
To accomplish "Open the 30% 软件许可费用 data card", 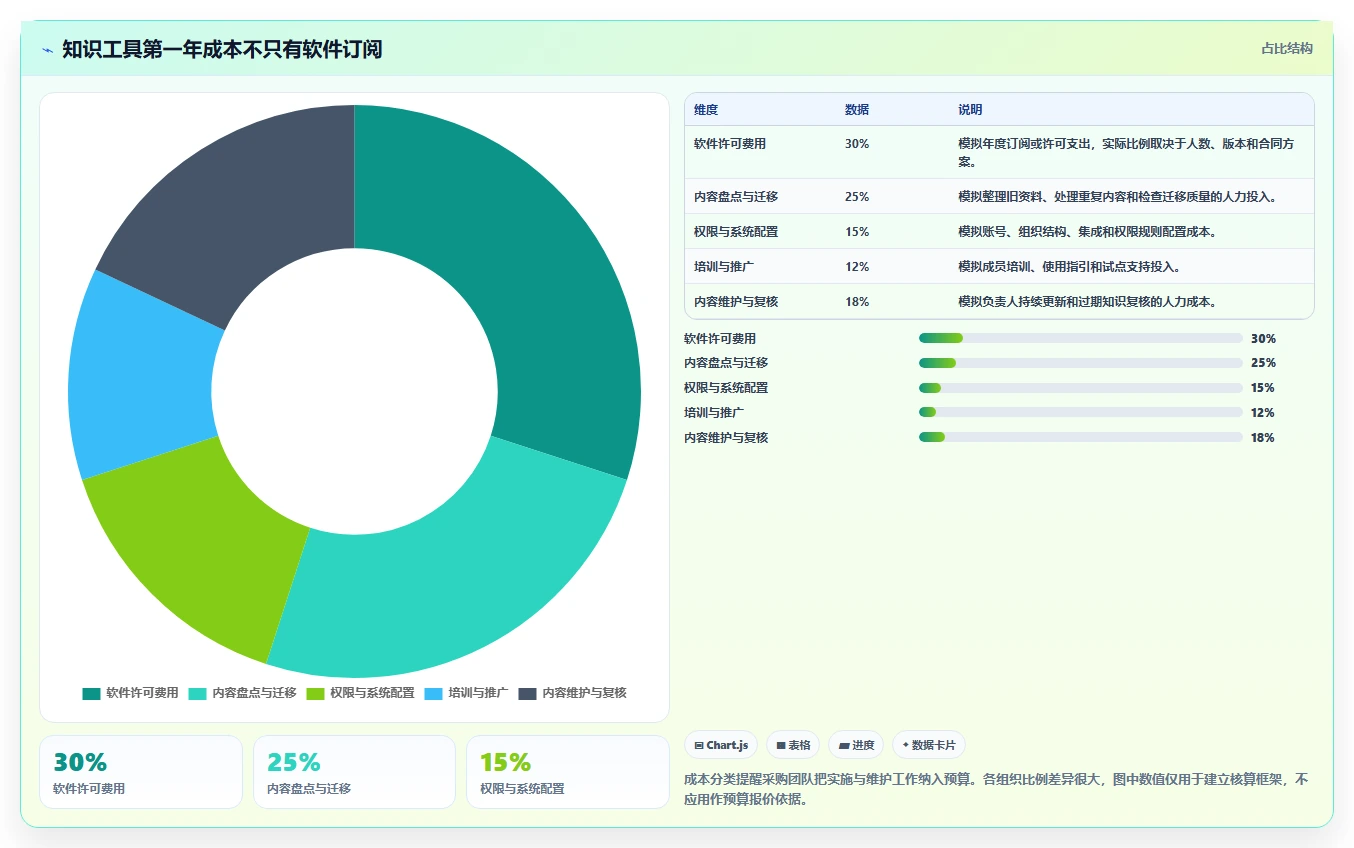I will pyautogui.click(x=141, y=772).
